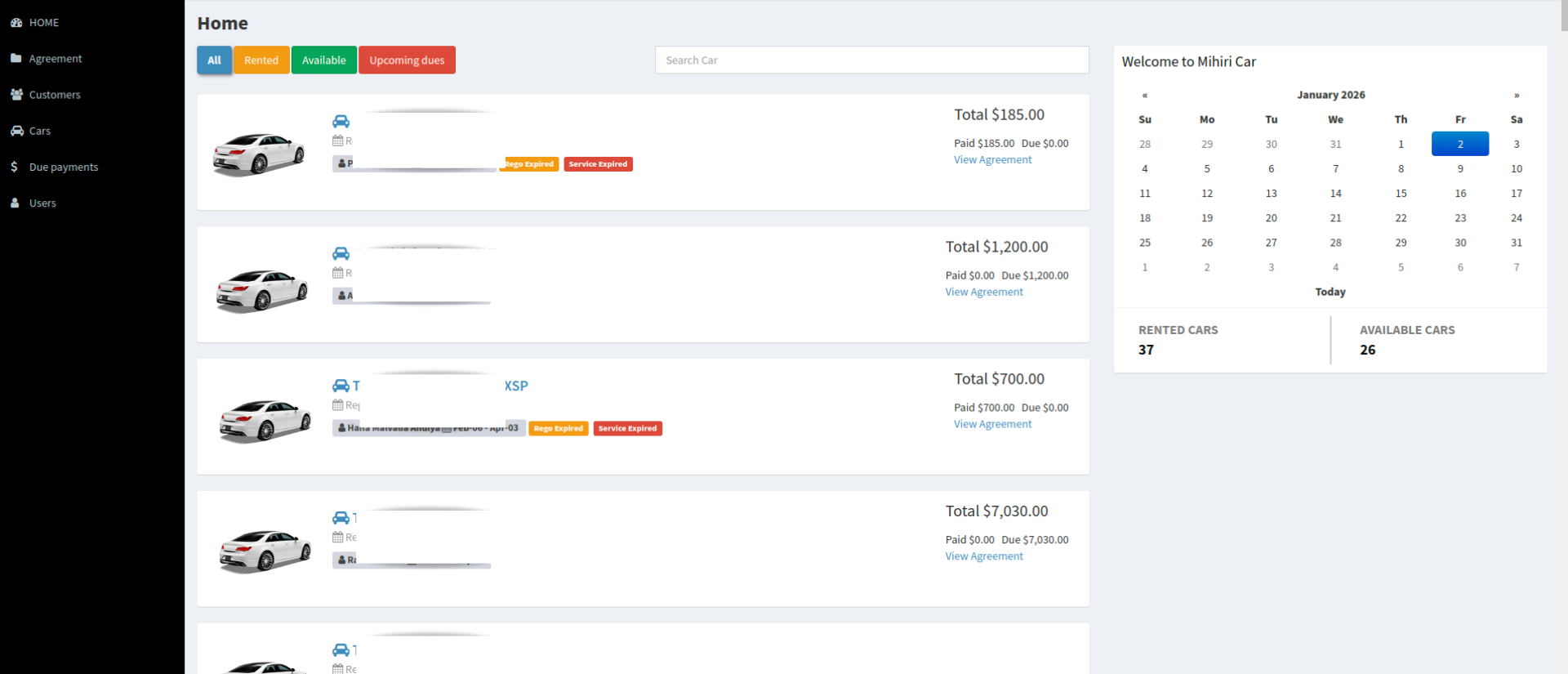Image resolution: width=1568 pixels, height=674 pixels.
Task: Click Paid $700.00 text
Action: pos(984,408)
